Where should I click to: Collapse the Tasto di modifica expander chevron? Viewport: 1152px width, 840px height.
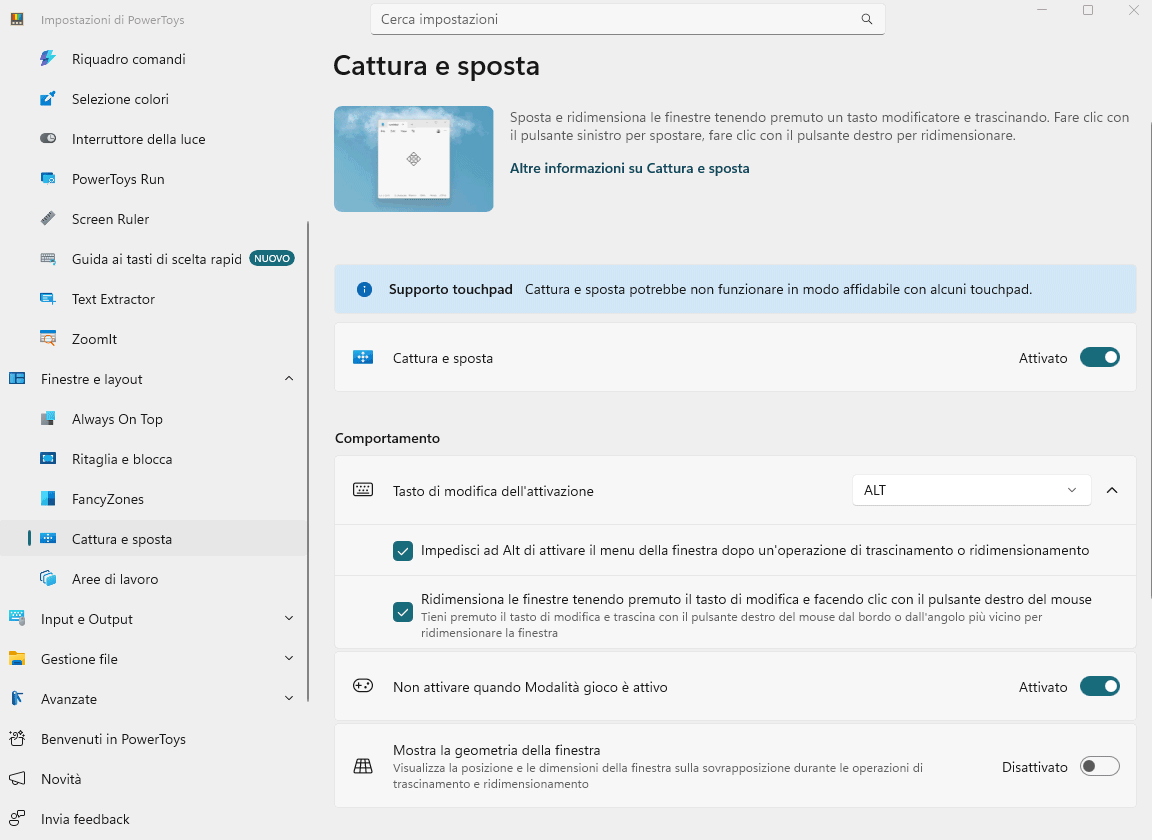click(x=1112, y=490)
